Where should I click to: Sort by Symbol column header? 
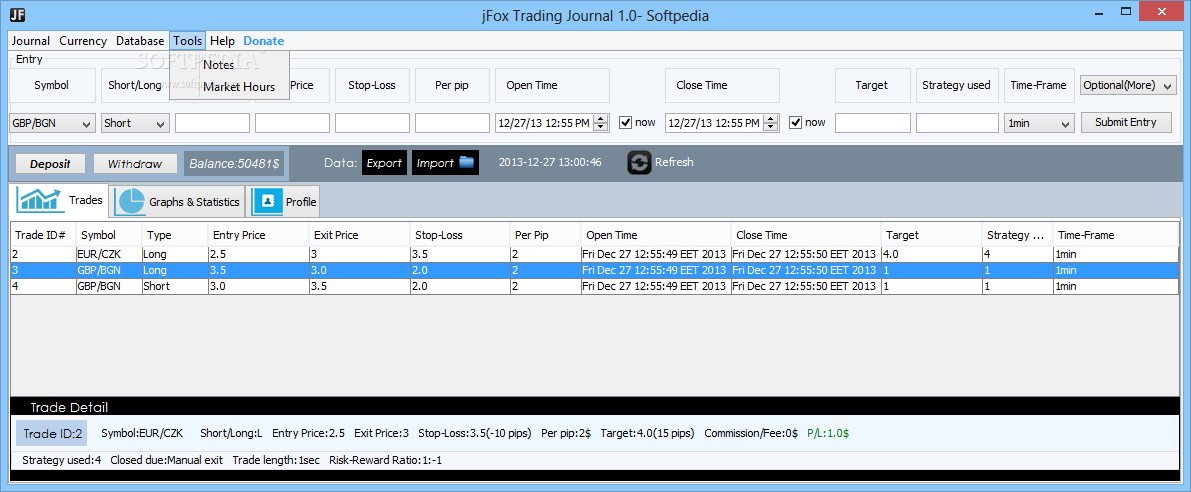109,235
